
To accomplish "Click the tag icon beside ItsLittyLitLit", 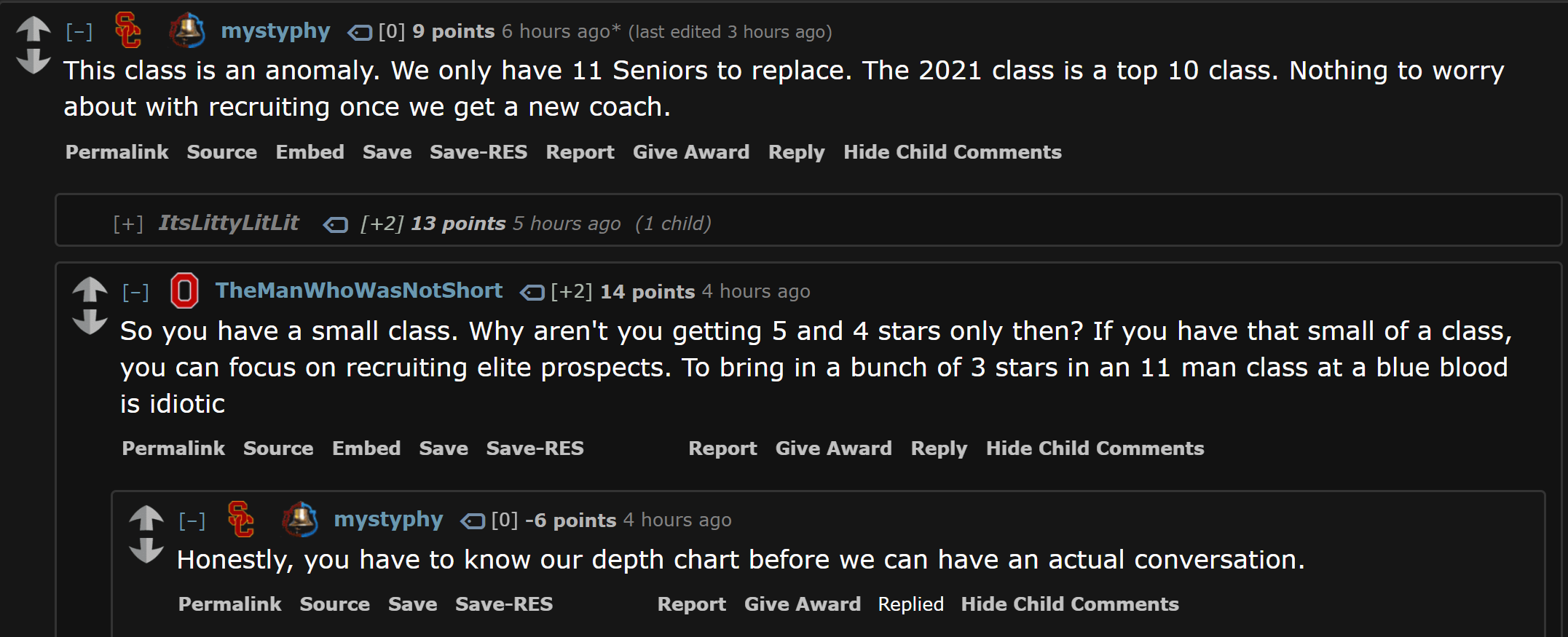I will pyautogui.click(x=336, y=225).
